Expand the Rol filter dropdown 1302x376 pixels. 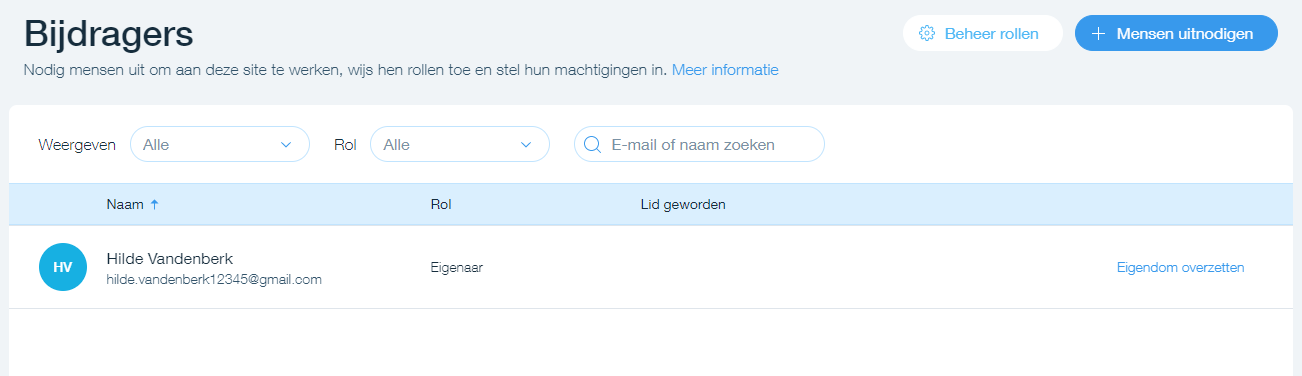coord(460,144)
